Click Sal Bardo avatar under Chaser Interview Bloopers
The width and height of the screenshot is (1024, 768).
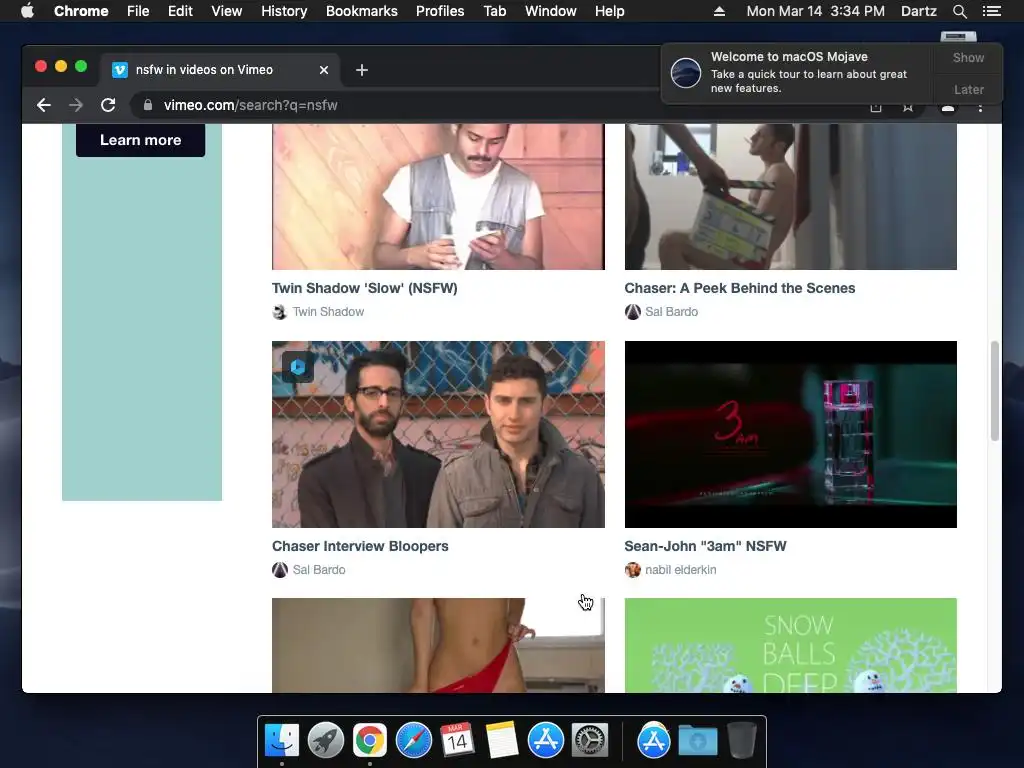click(280, 570)
